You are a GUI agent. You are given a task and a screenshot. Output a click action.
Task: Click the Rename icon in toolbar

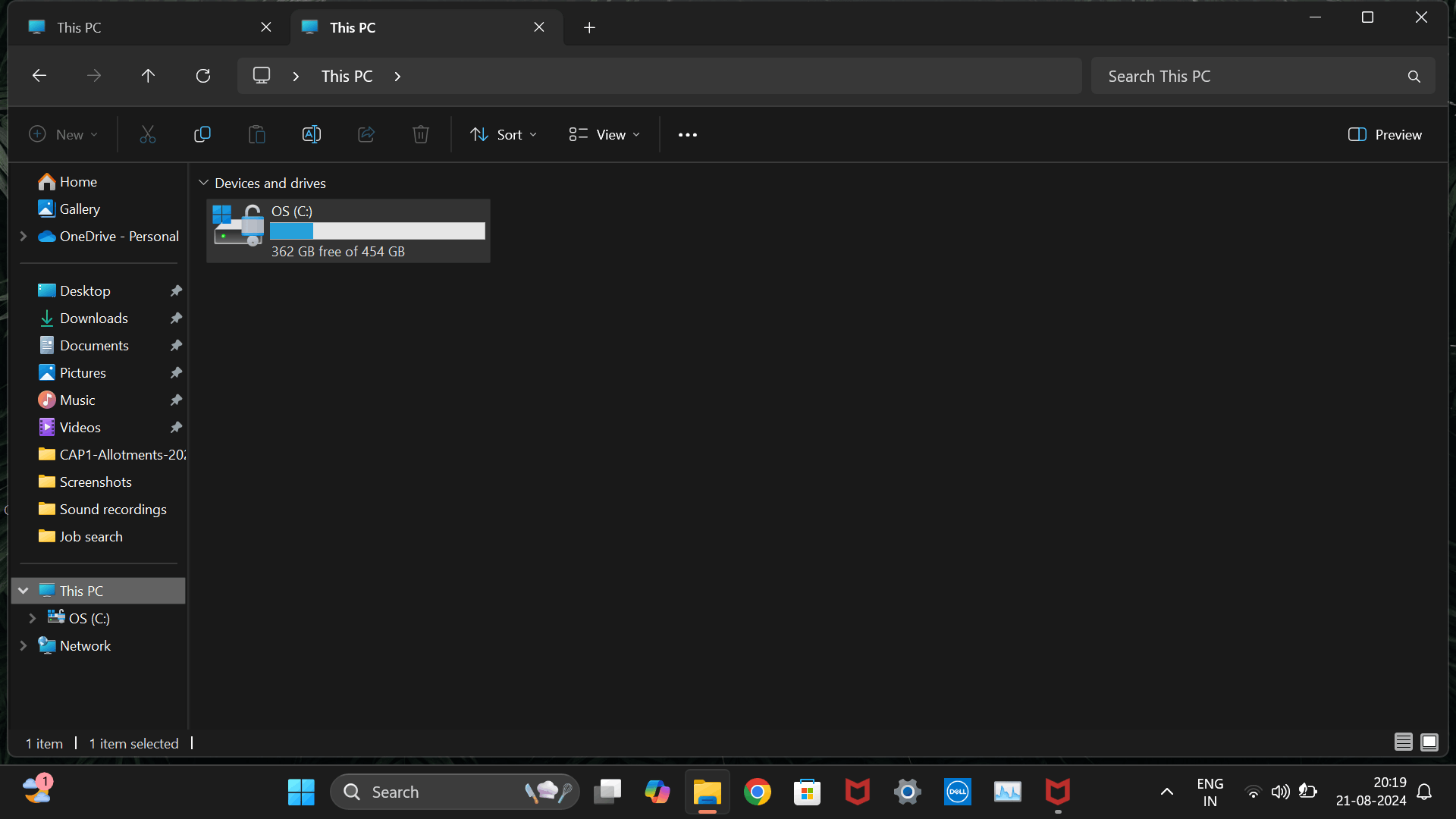coord(312,135)
